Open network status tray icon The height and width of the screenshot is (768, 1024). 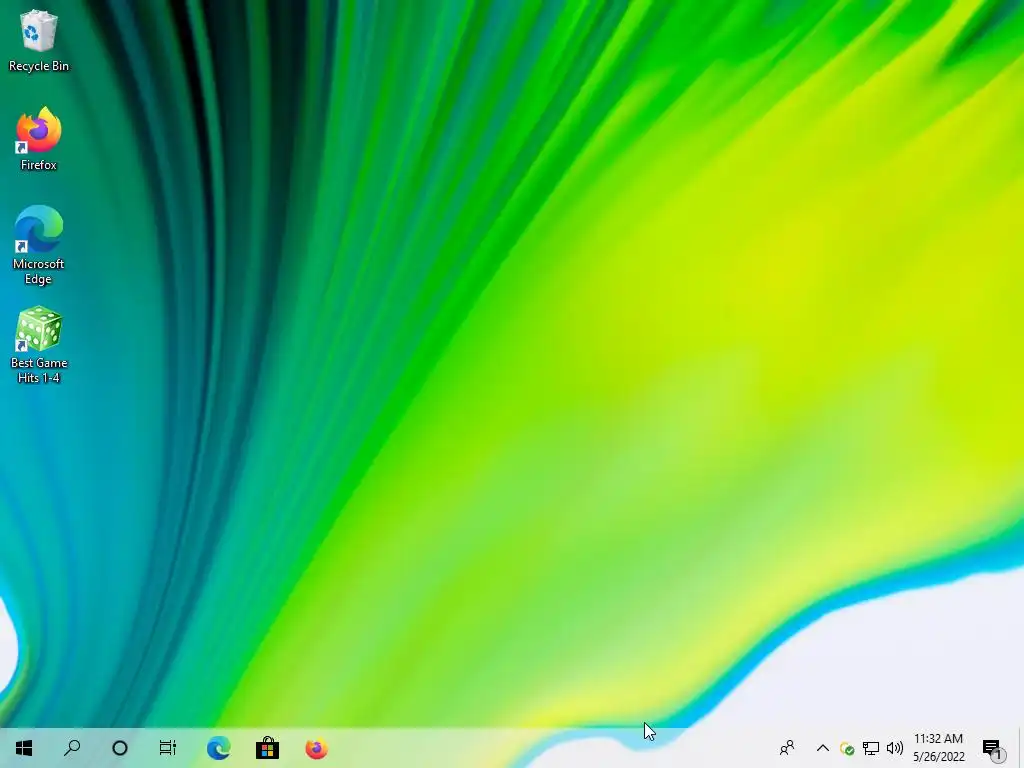871,748
